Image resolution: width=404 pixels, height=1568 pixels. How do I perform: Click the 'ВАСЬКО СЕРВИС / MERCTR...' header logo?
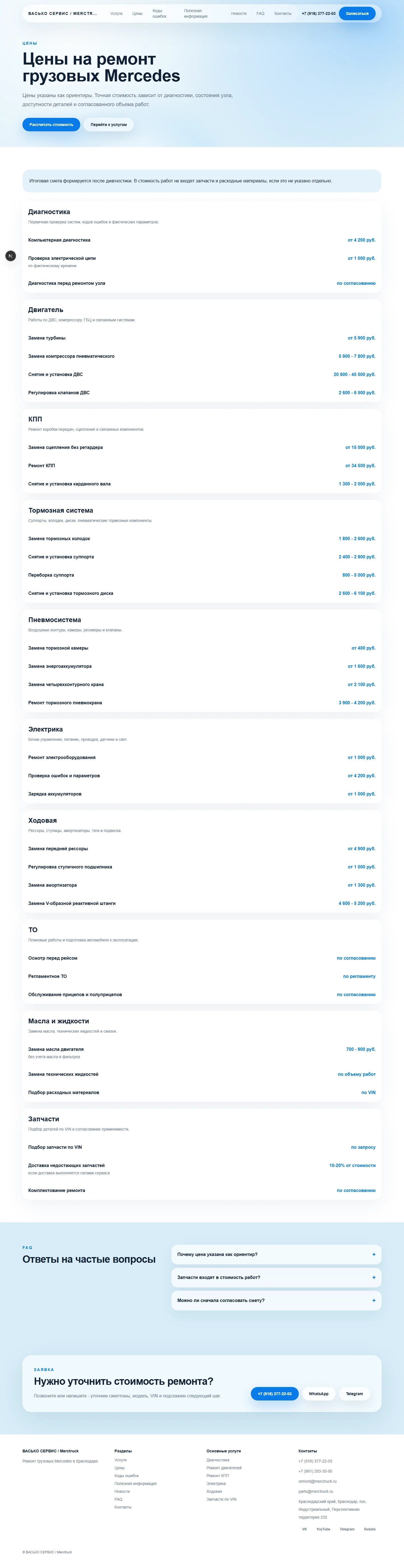pyautogui.click(x=63, y=13)
